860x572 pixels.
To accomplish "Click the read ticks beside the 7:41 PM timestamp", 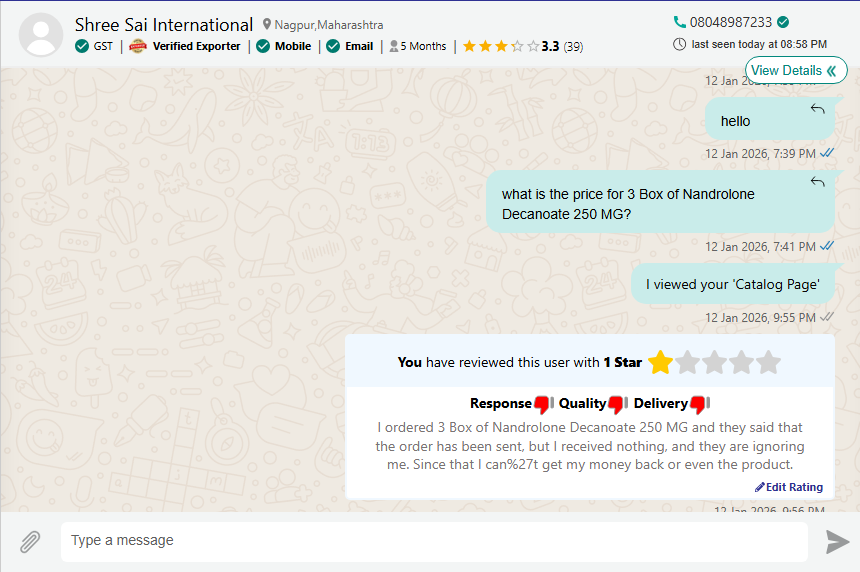I will [x=827, y=246].
